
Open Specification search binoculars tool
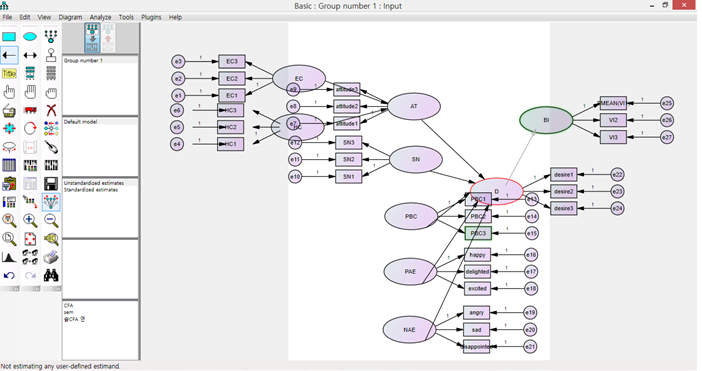(x=51, y=276)
